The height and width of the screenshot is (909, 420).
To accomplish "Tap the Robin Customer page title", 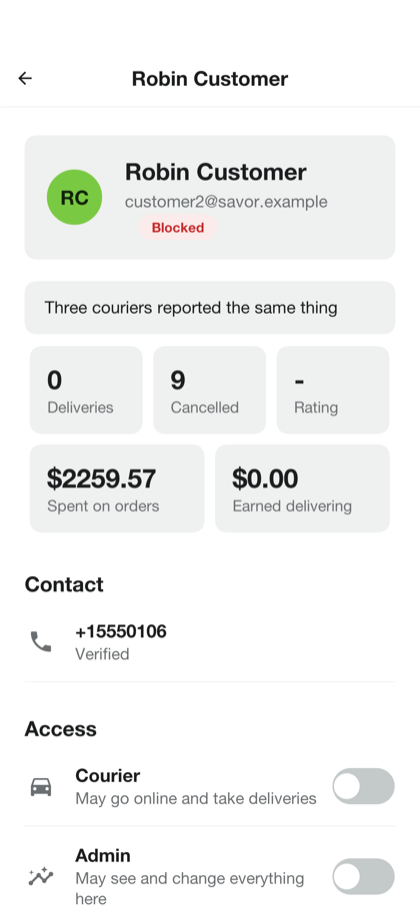I will pos(210,79).
